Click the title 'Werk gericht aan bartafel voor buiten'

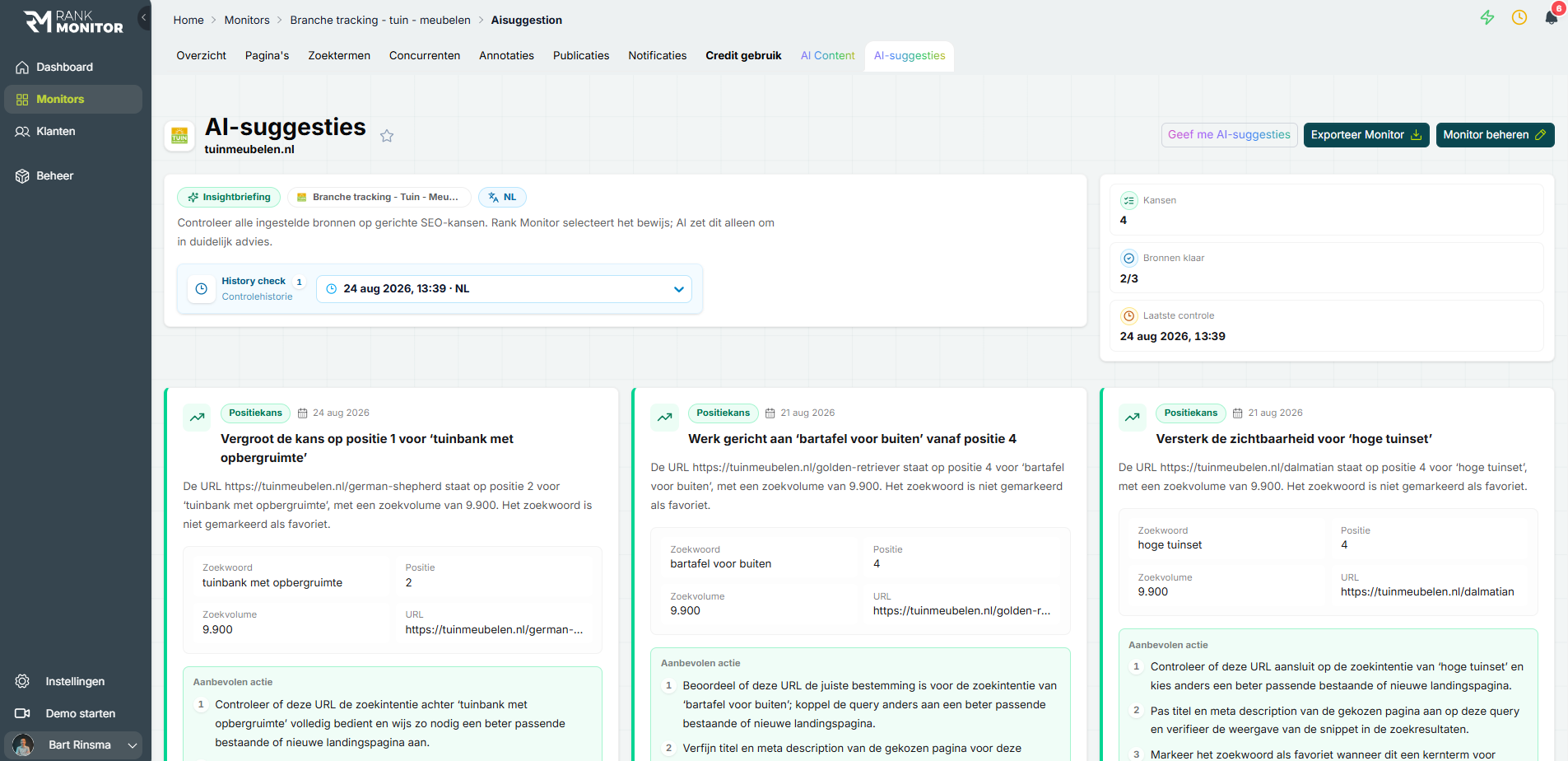852,439
